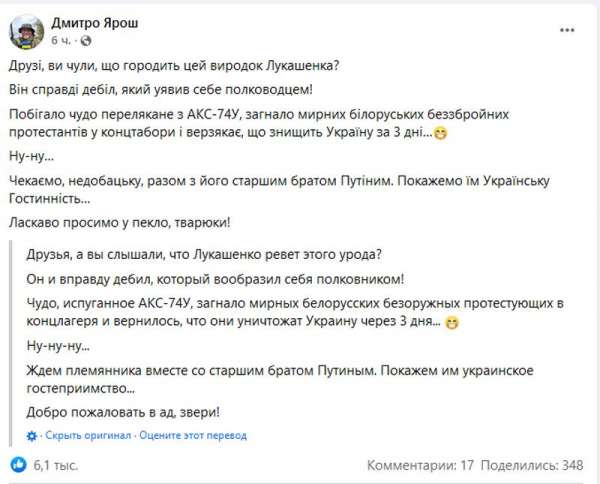The image size is (600, 484).
Task: Click the globe public-audience icon
Action: coord(83,40)
